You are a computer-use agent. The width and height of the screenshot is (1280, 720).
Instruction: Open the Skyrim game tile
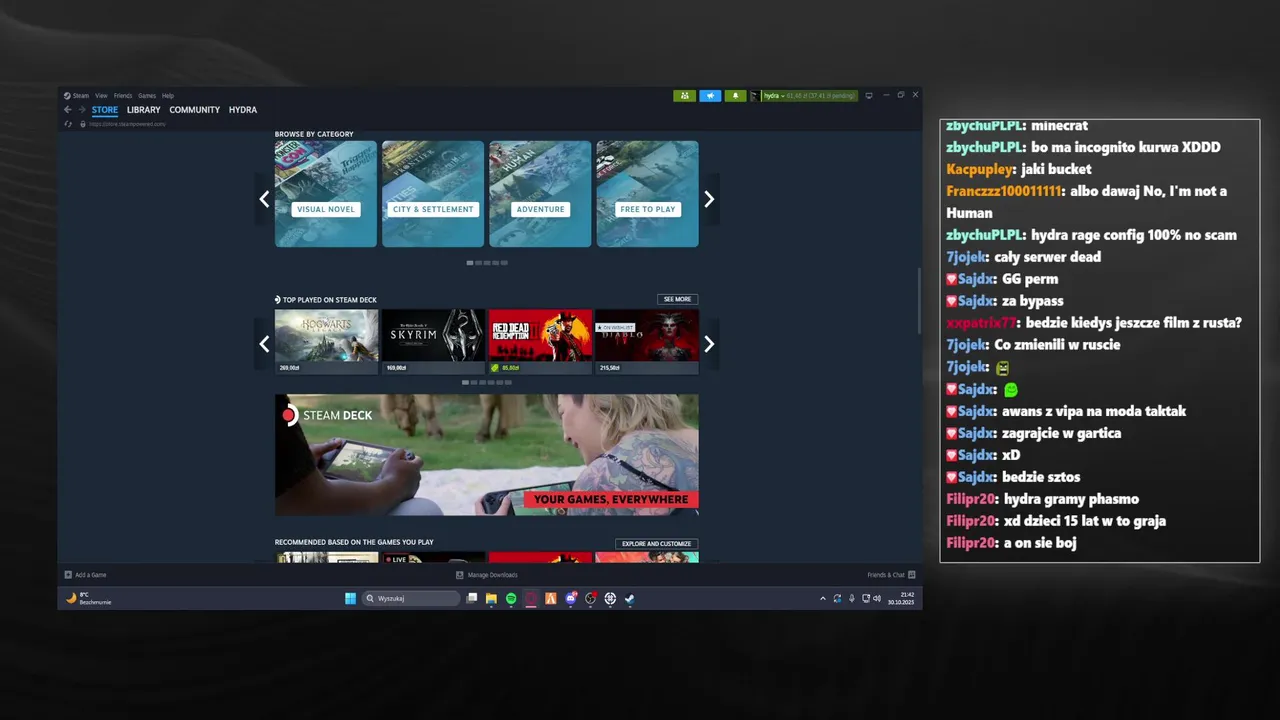click(433, 341)
